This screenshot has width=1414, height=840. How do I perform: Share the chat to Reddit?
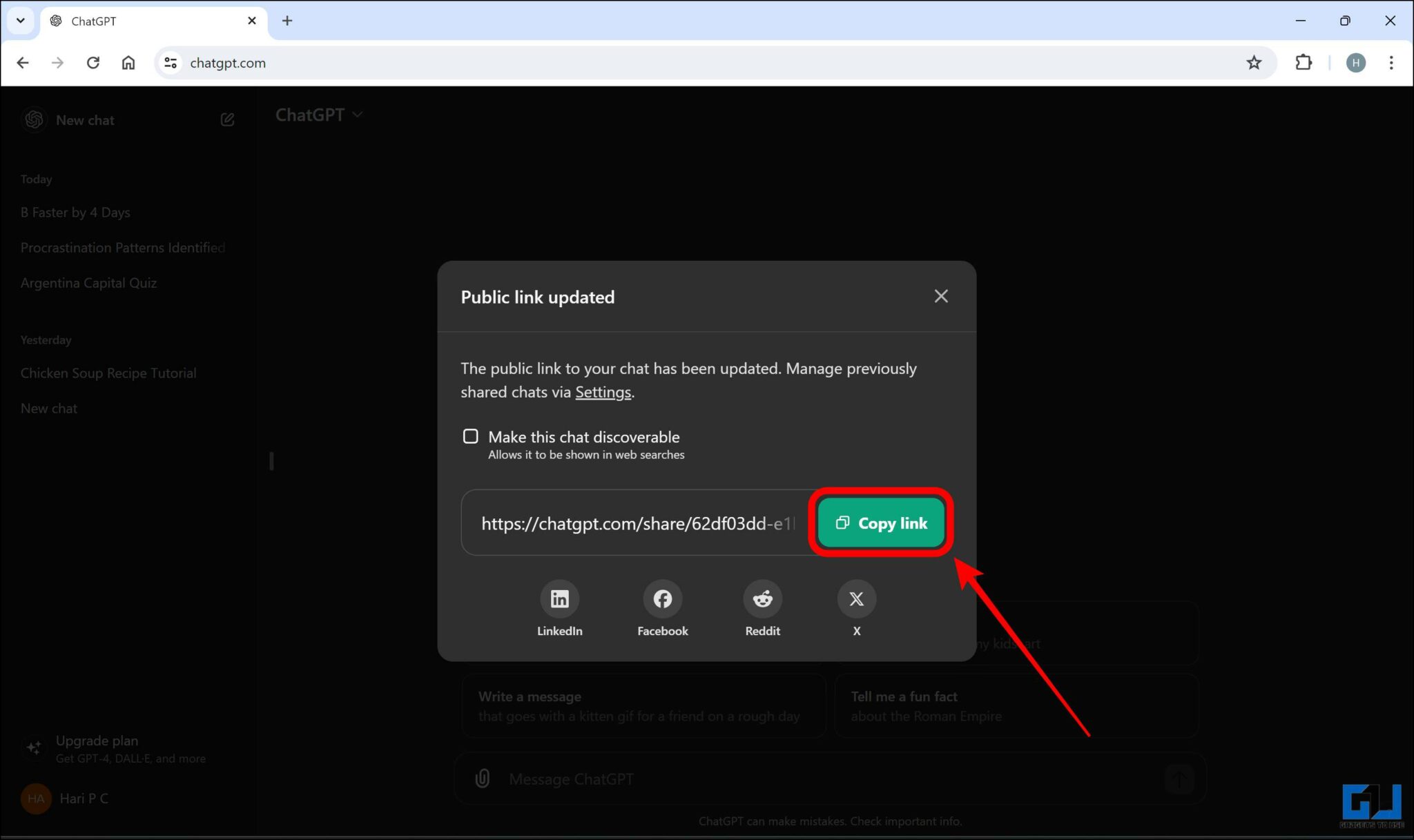[762, 598]
